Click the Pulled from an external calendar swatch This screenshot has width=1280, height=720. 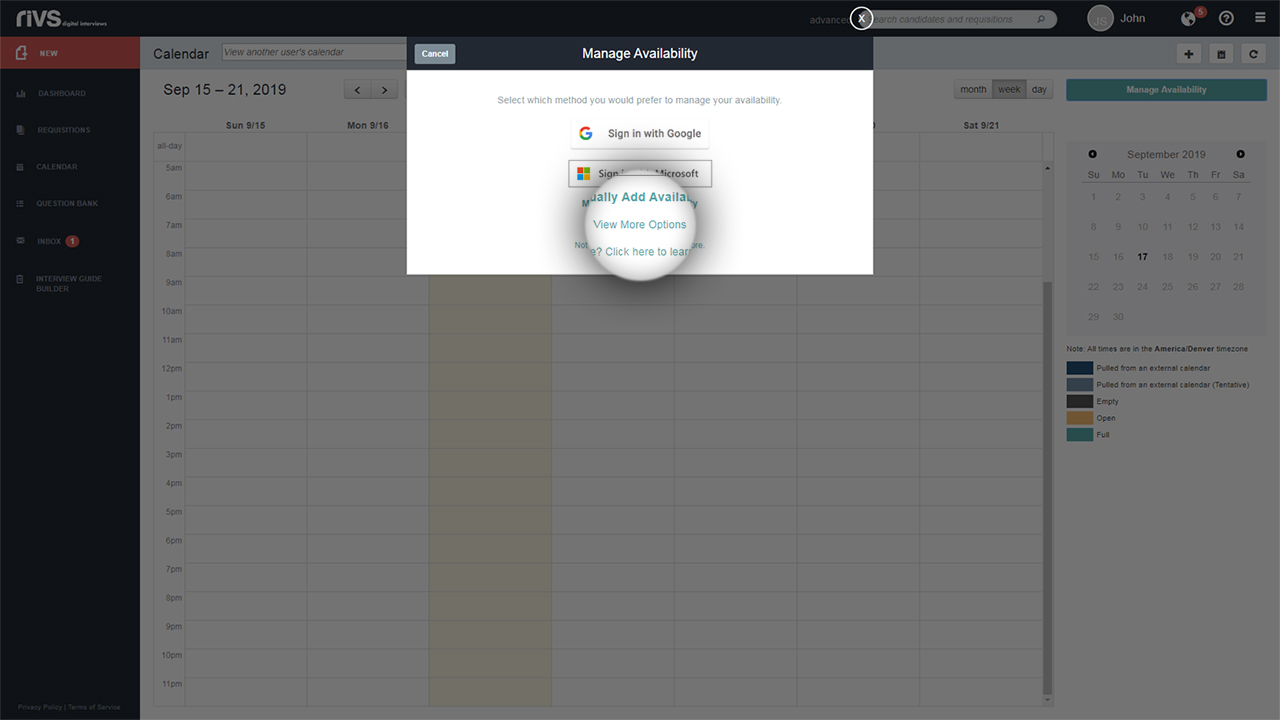[1080, 368]
